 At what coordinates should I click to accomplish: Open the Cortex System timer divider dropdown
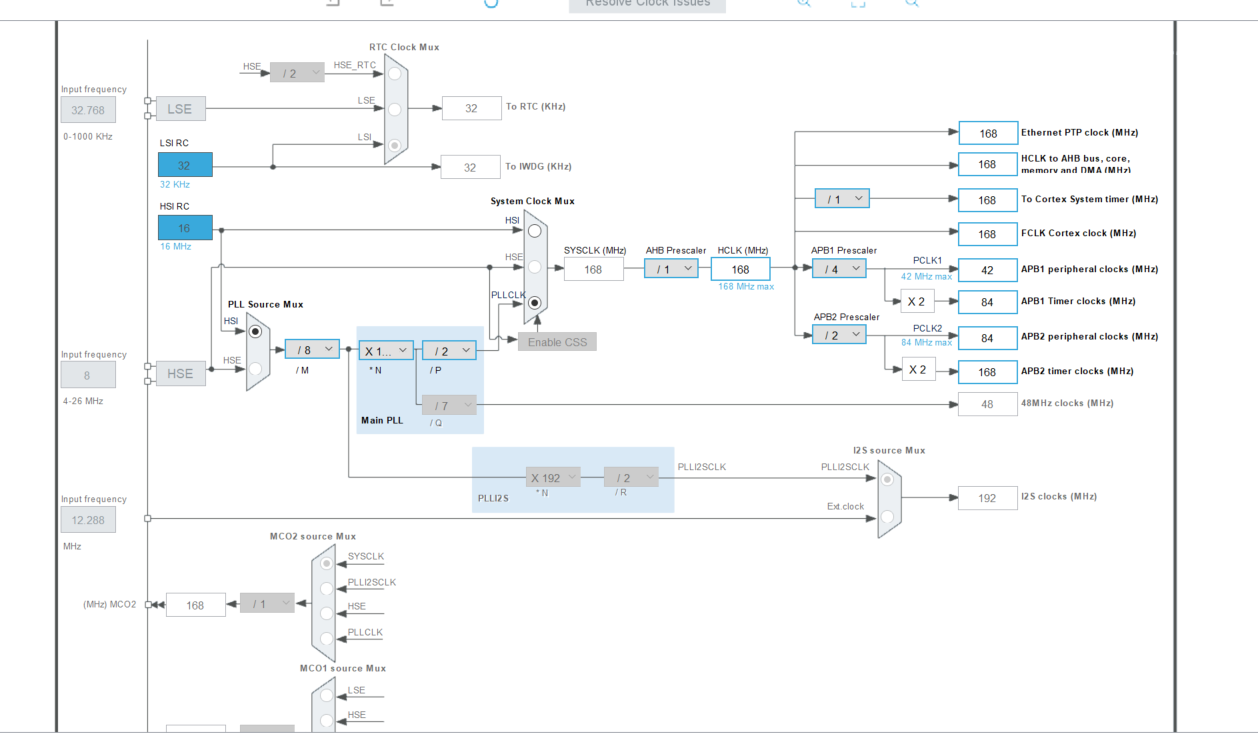pyautogui.click(x=842, y=198)
